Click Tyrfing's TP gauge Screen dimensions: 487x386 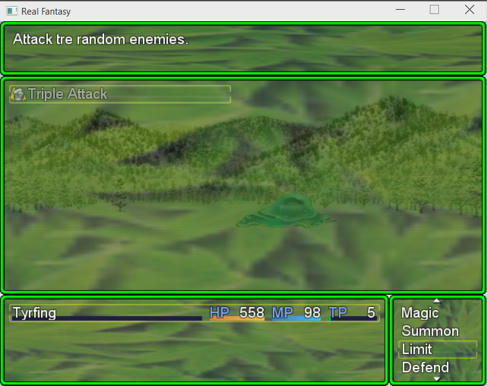point(353,318)
